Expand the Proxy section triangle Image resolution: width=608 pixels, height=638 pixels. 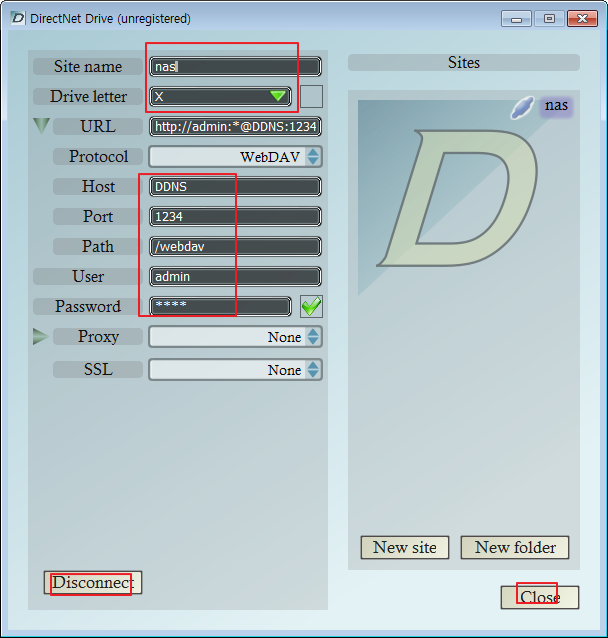40,337
